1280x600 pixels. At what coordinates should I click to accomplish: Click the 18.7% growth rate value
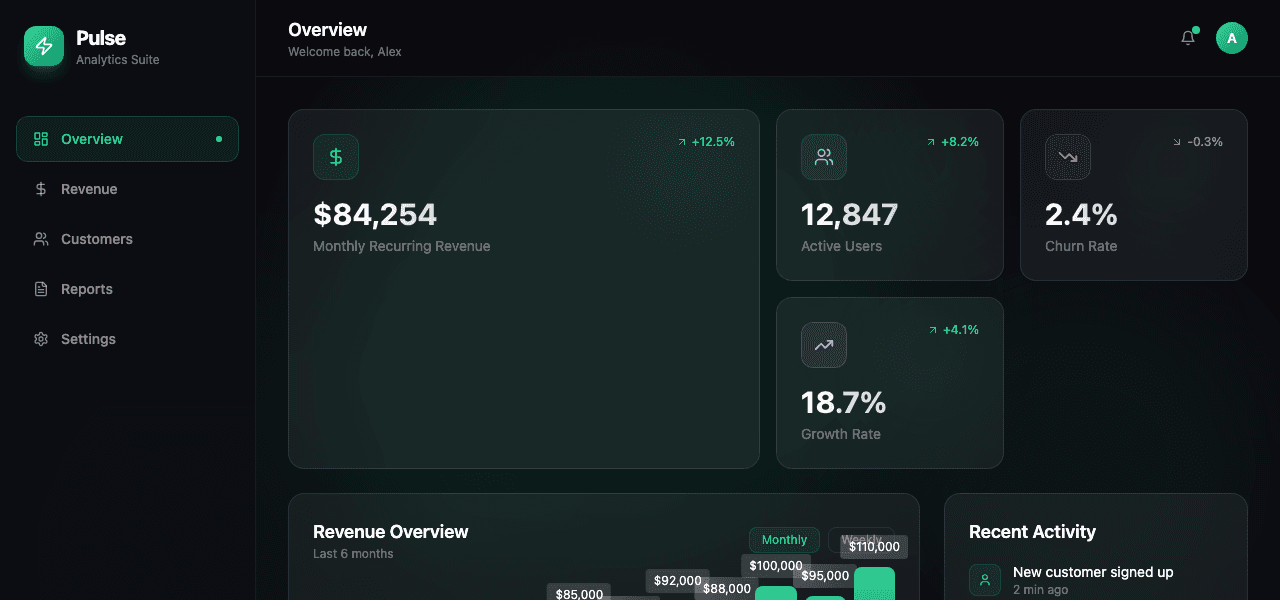[x=844, y=402]
